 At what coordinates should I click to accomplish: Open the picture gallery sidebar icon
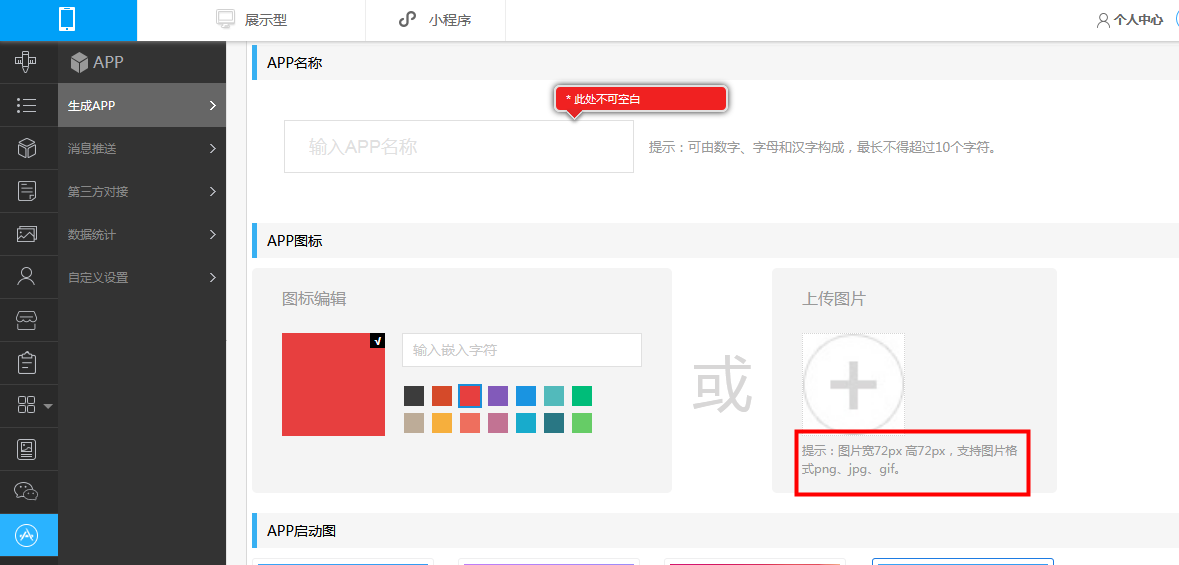[x=27, y=234]
